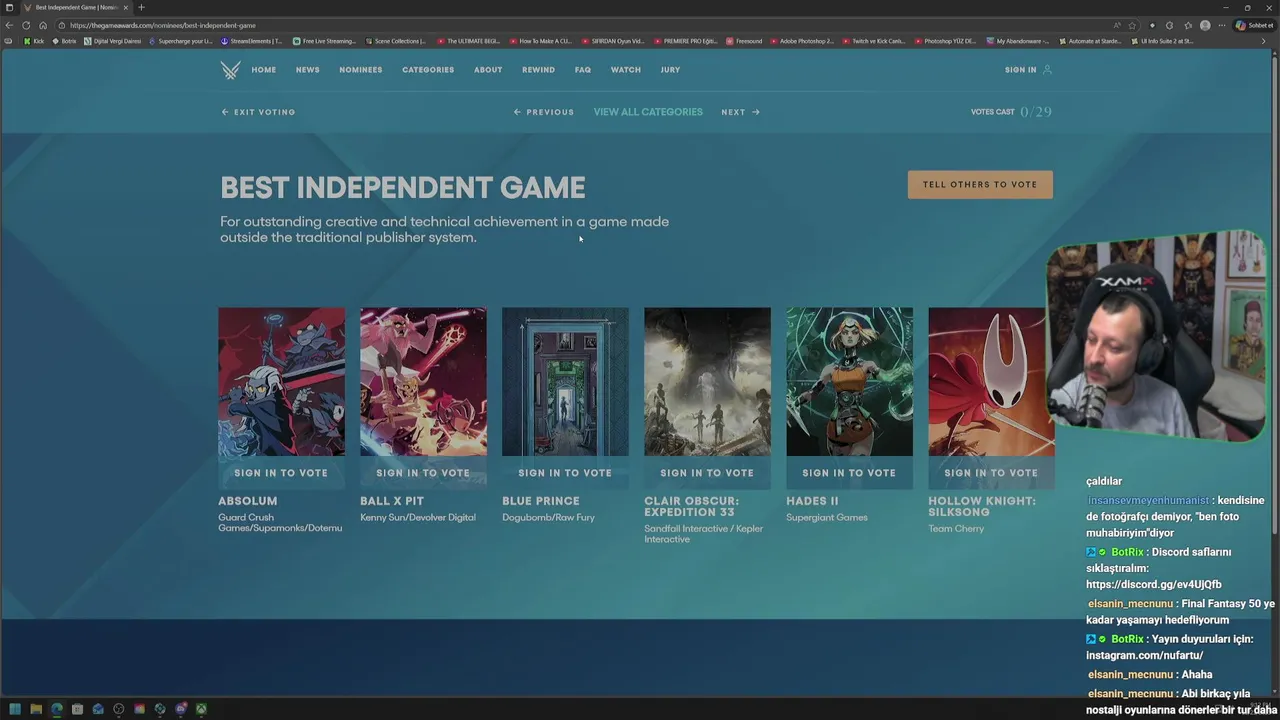Open the NEWS nav item
This screenshot has width=1280, height=720.
coord(308,70)
